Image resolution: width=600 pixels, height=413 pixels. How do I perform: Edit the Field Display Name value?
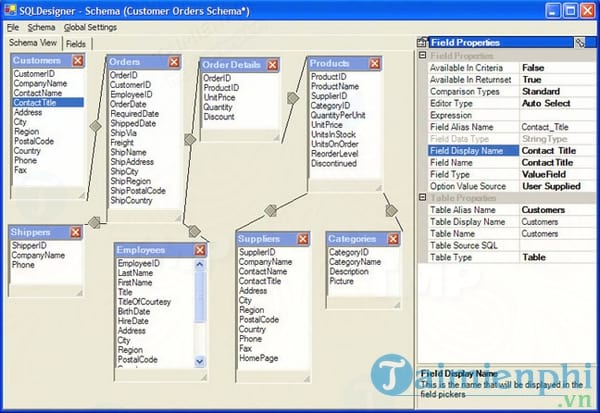(557, 151)
